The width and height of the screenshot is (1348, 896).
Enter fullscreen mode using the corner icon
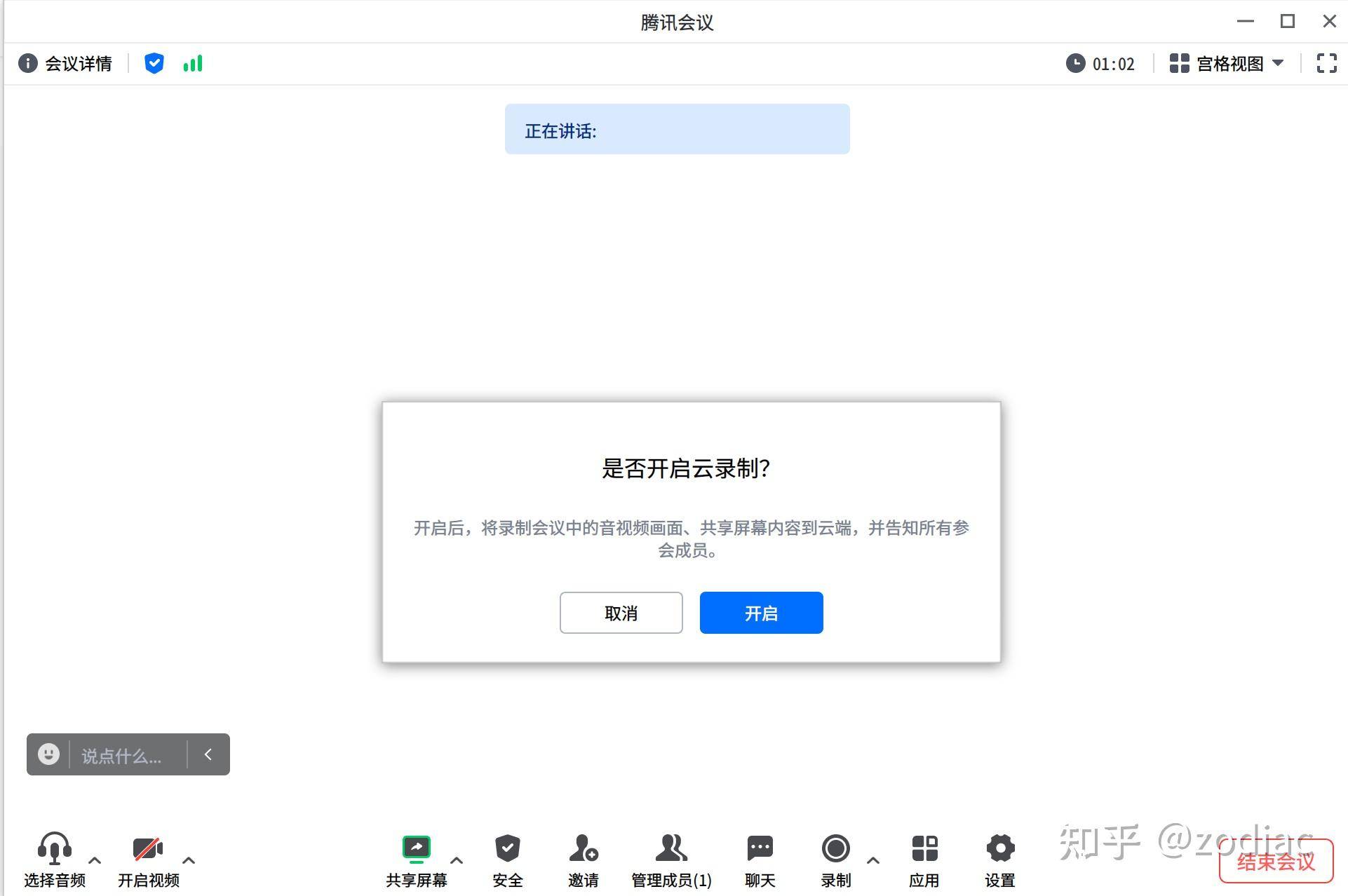1326,64
